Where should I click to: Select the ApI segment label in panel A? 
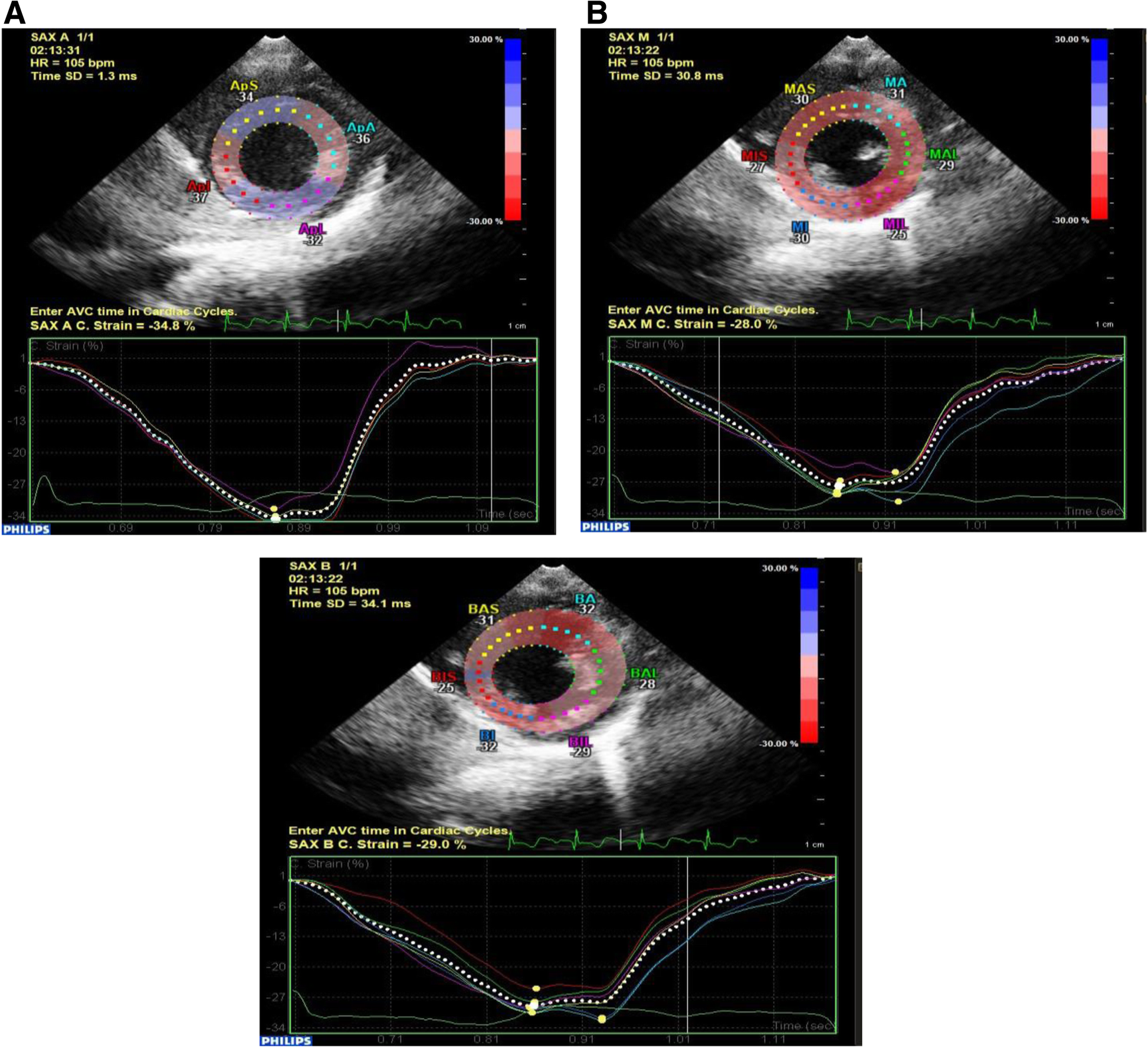[x=198, y=187]
